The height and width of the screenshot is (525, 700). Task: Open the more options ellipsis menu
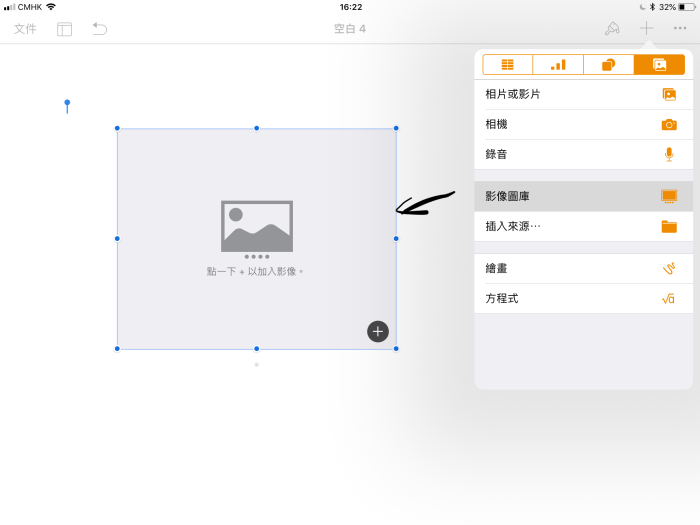(x=680, y=29)
